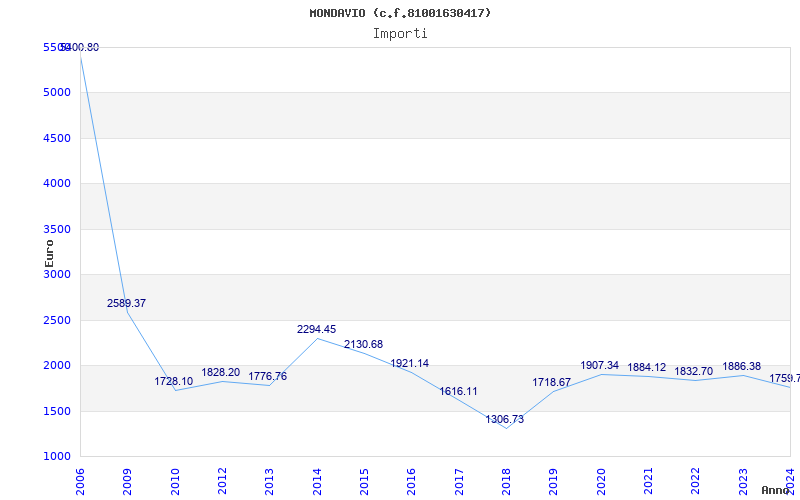Click the data label 1828.20

tap(220, 372)
